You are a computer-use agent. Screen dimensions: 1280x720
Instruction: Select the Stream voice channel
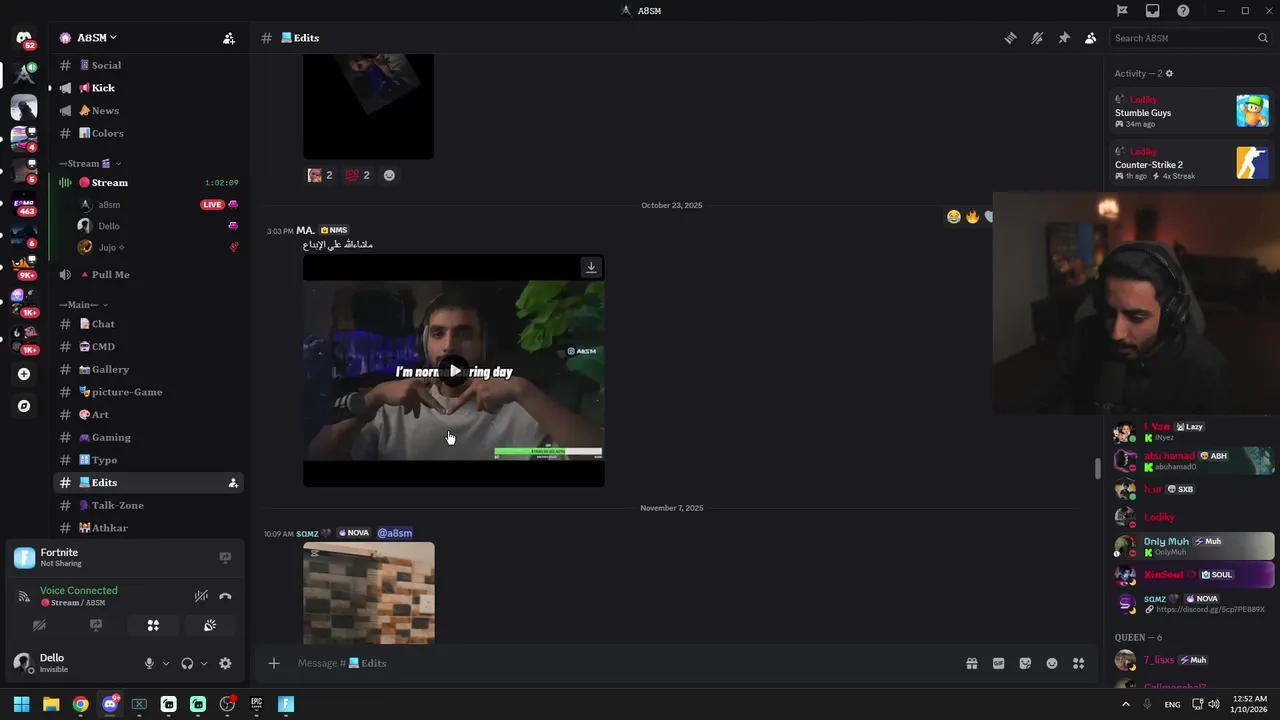pos(148,183)
